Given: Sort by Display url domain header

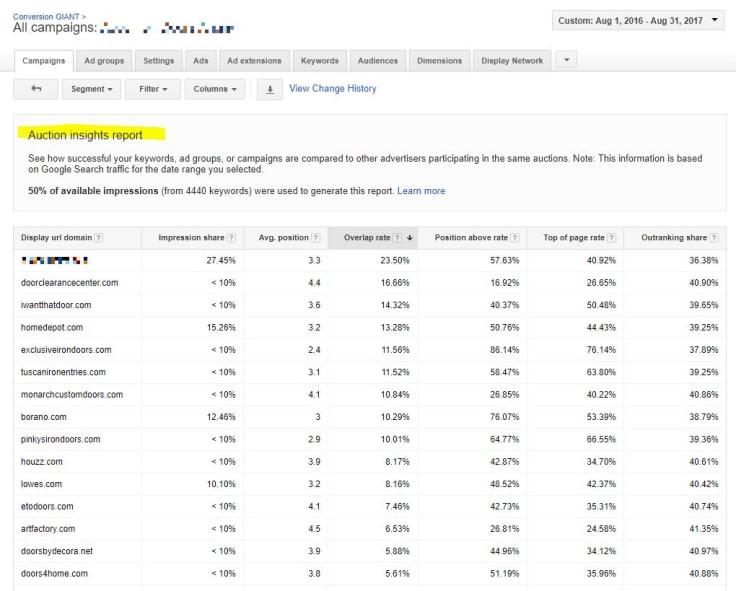Looking at the screenshot, I should [x=56, y=238].
